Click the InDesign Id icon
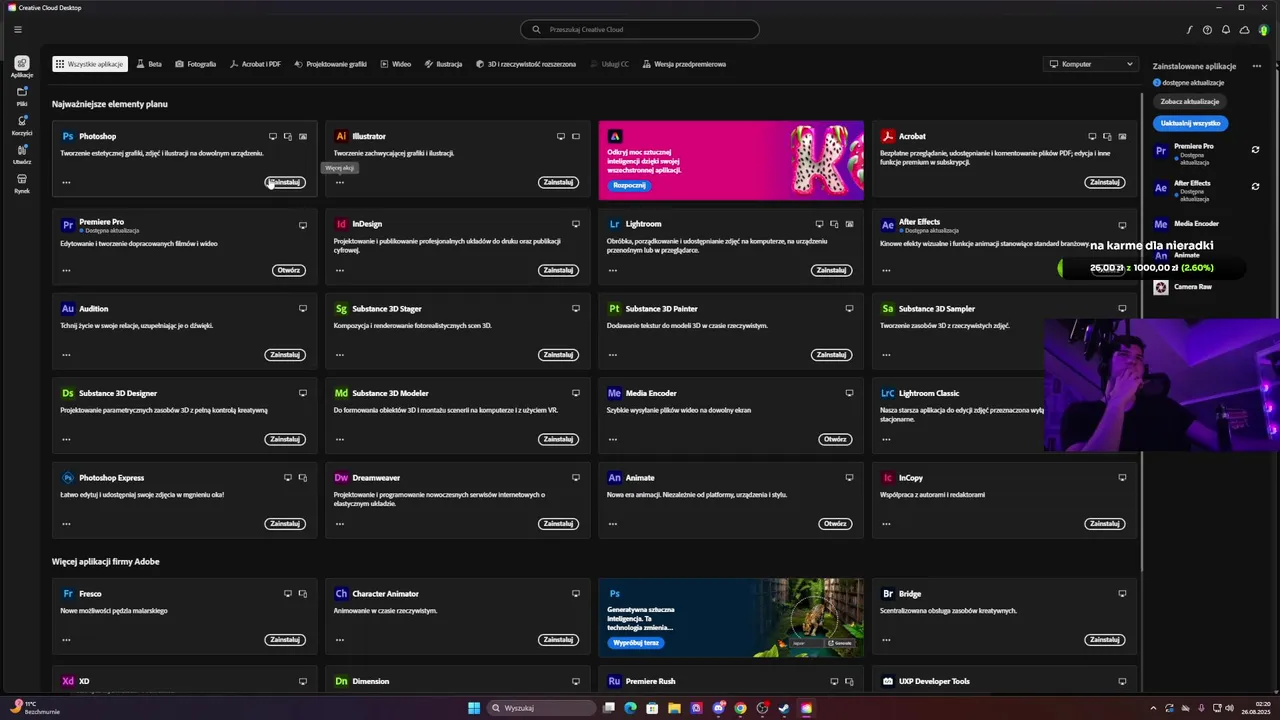 (341, 224)
